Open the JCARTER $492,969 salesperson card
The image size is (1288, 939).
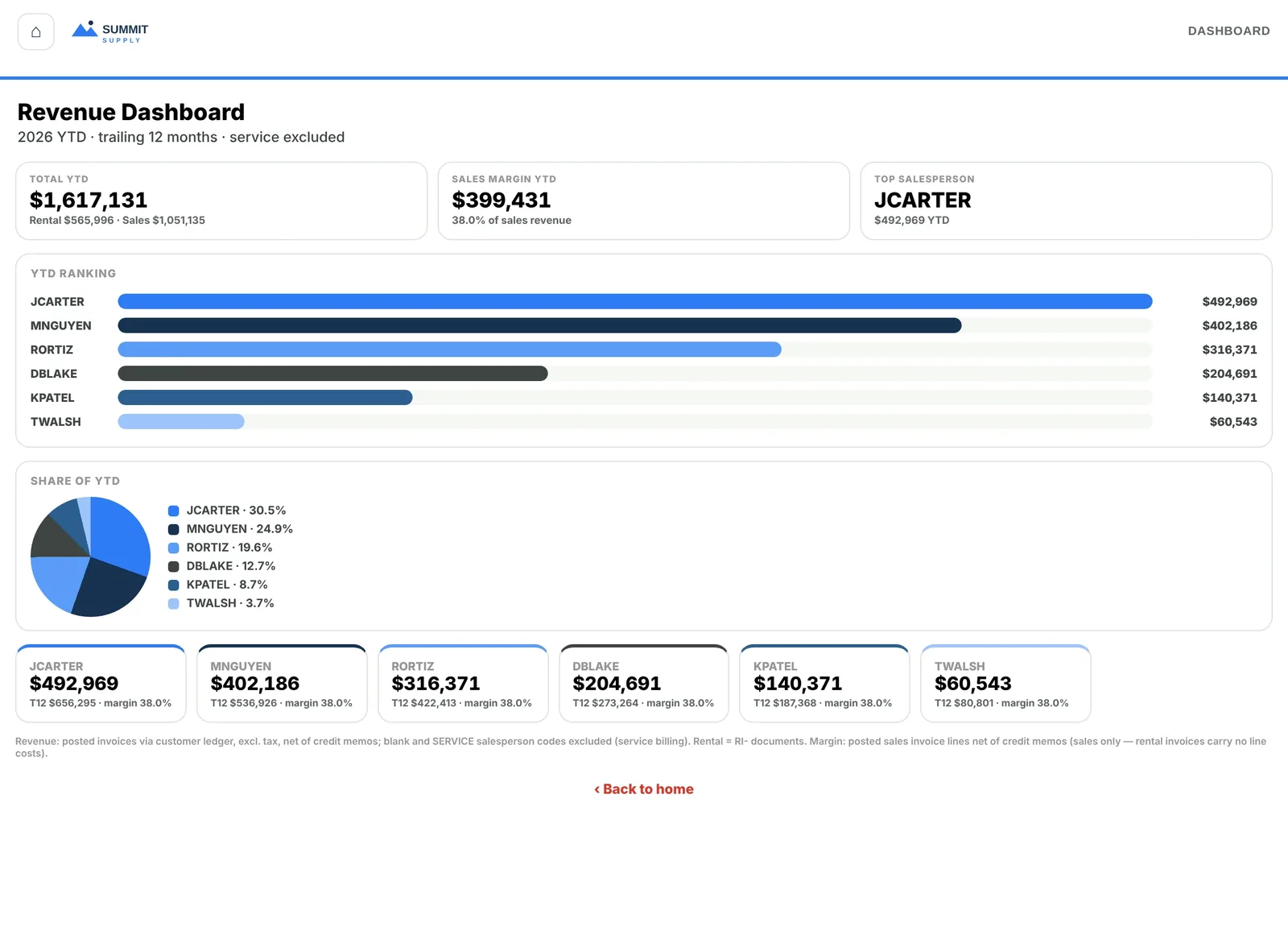point(101,684)
